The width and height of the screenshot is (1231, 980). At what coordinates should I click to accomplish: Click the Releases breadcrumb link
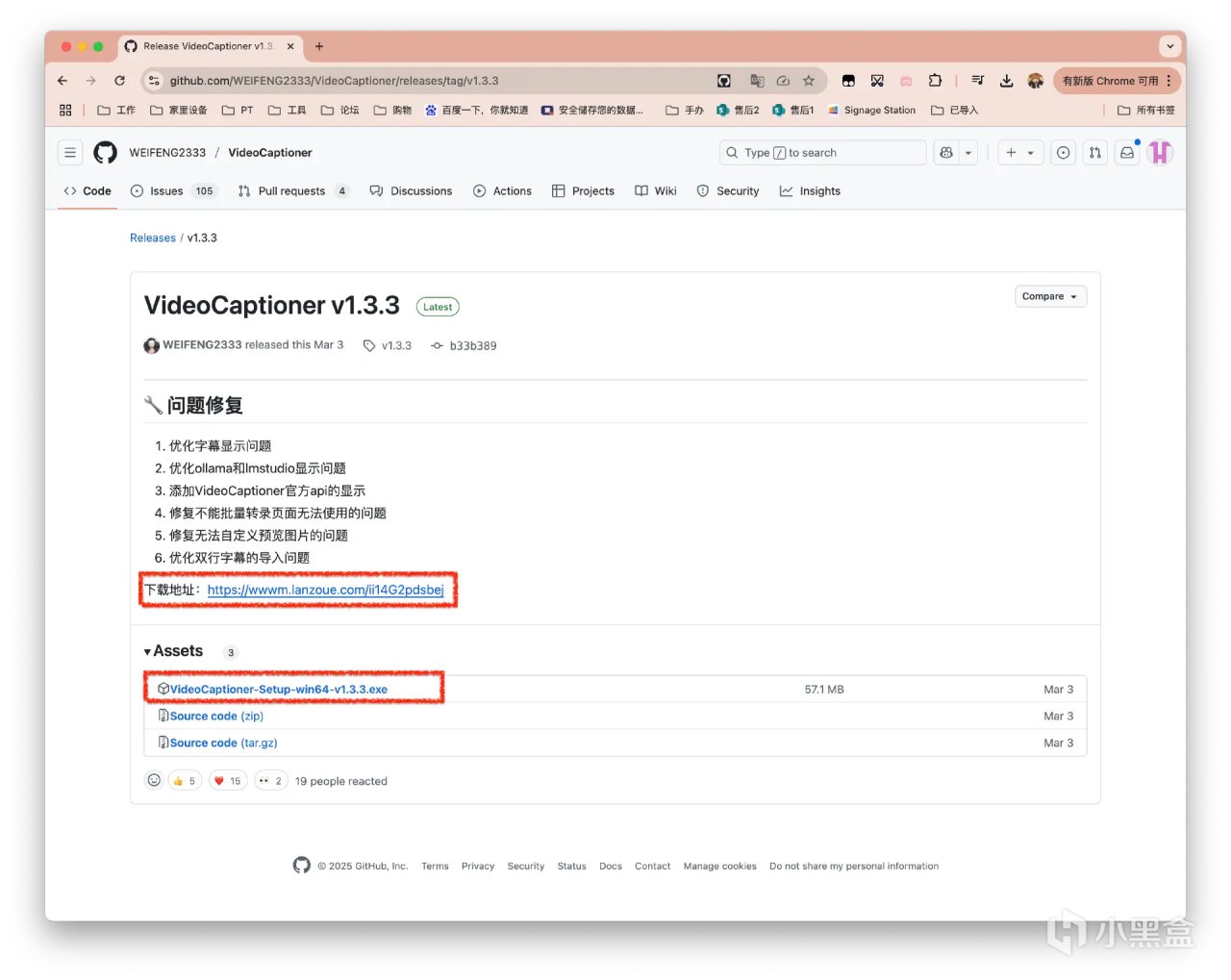[153, 238]
